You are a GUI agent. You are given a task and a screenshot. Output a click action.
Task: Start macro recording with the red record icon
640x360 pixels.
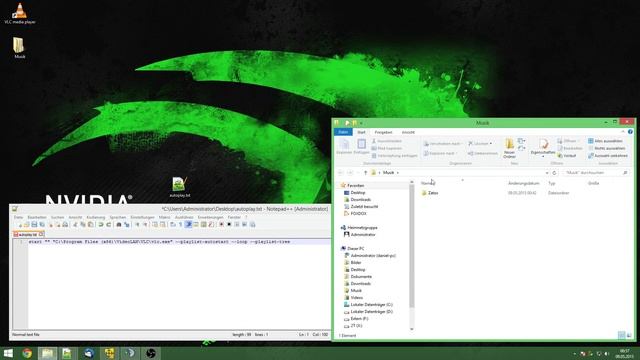[222, 224]
